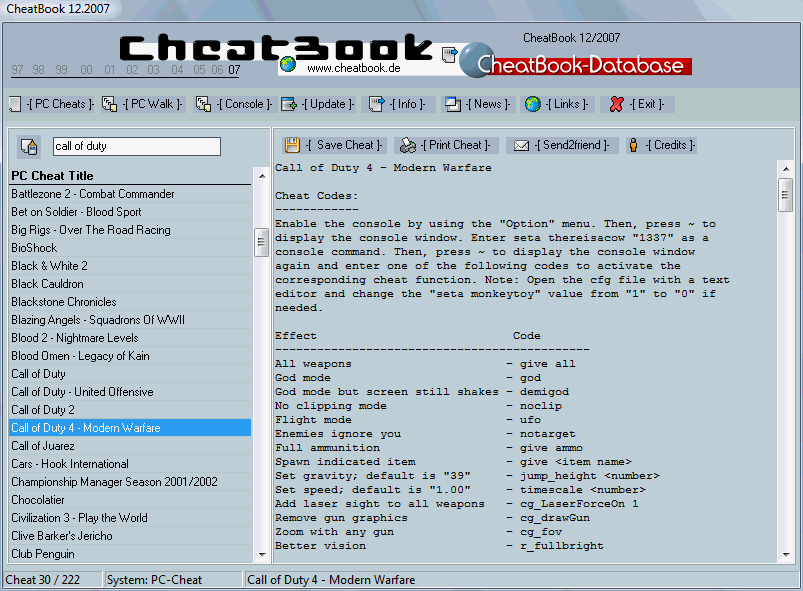The image size is (803, 591).
Task: Click the globe icon next to www.cheatbook.de
Action: pyautogui.click(x=288, y=65)
